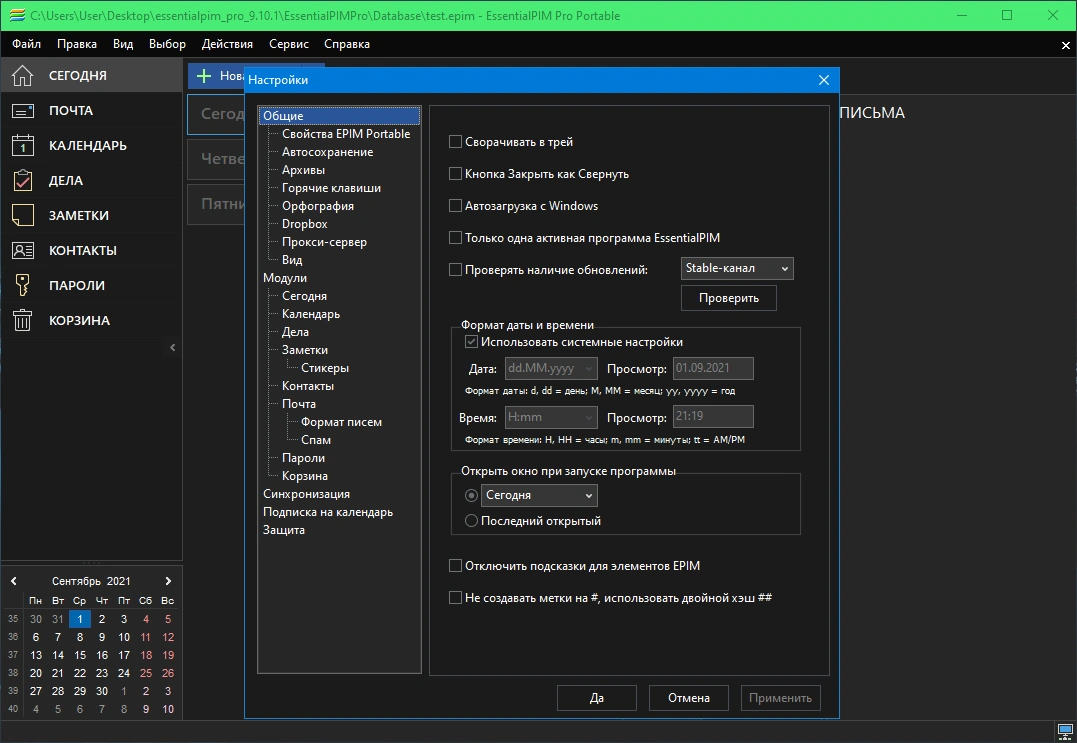
Task: Select Орфография in settings tree
Action: (318, 205)
